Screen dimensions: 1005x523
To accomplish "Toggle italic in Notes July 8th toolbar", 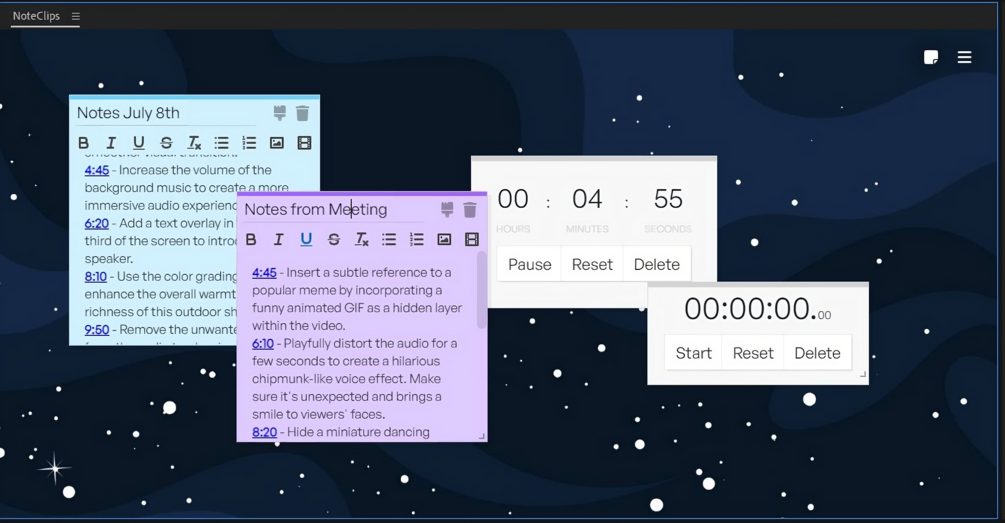I will pyautogui.click(x=111, y=143).
